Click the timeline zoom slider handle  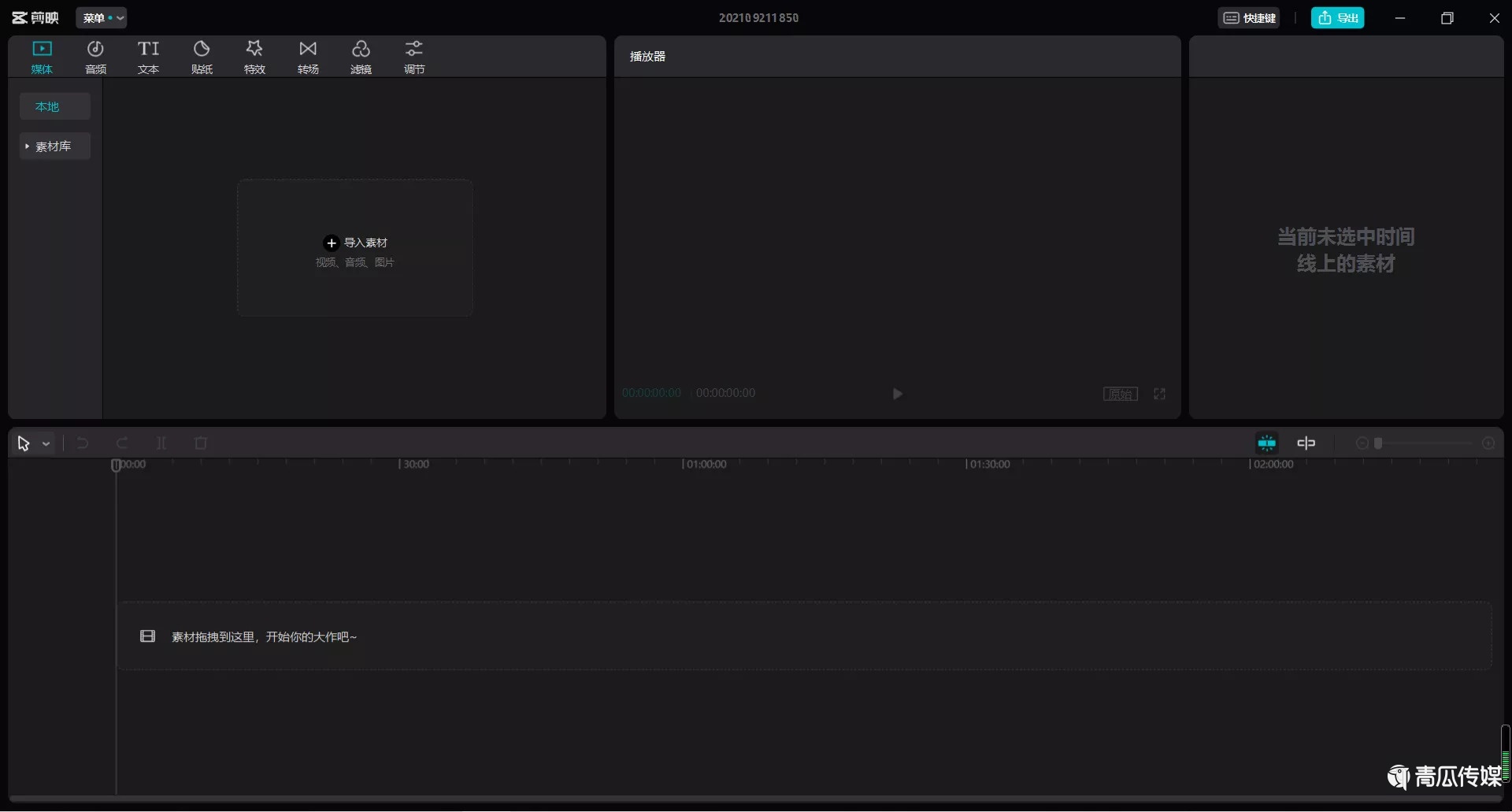[1378, 443]
